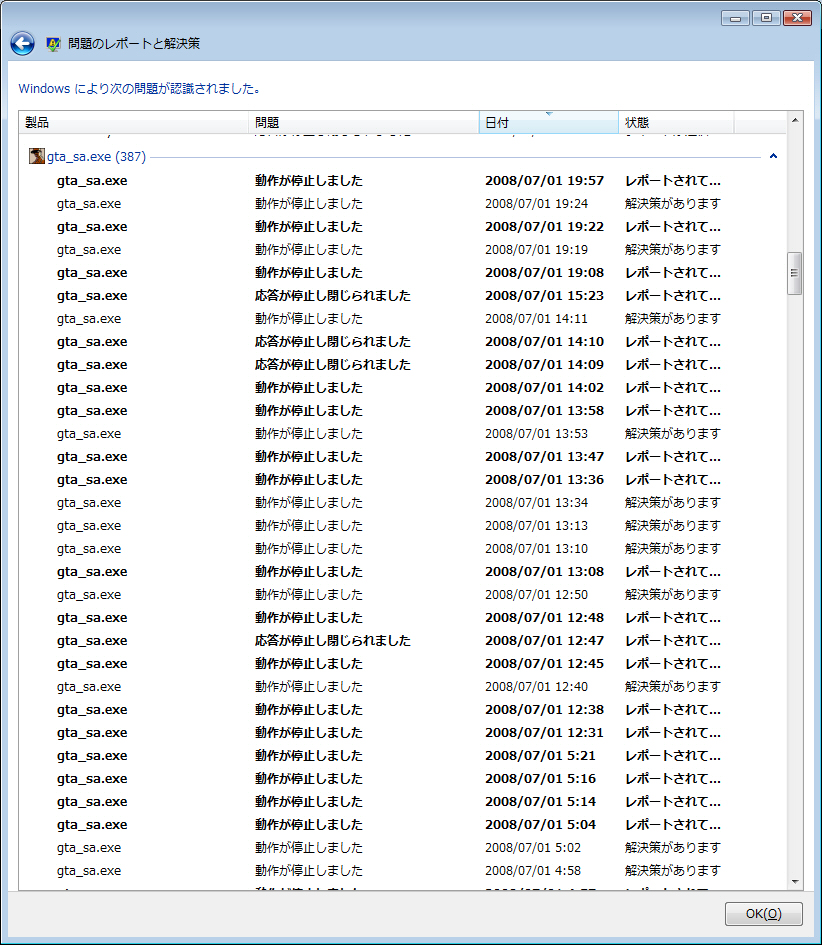
Task: Open 解決策があります status of the 4:58 entry
Action: click(x=672, y=871)
